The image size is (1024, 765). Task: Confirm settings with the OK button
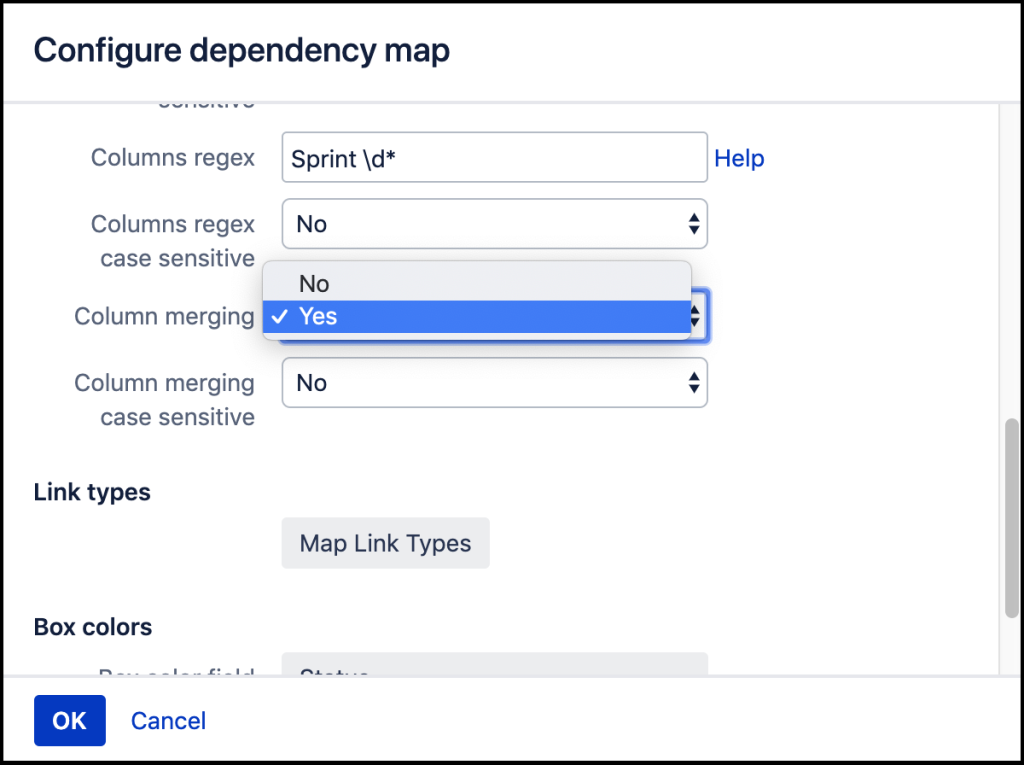70,721
